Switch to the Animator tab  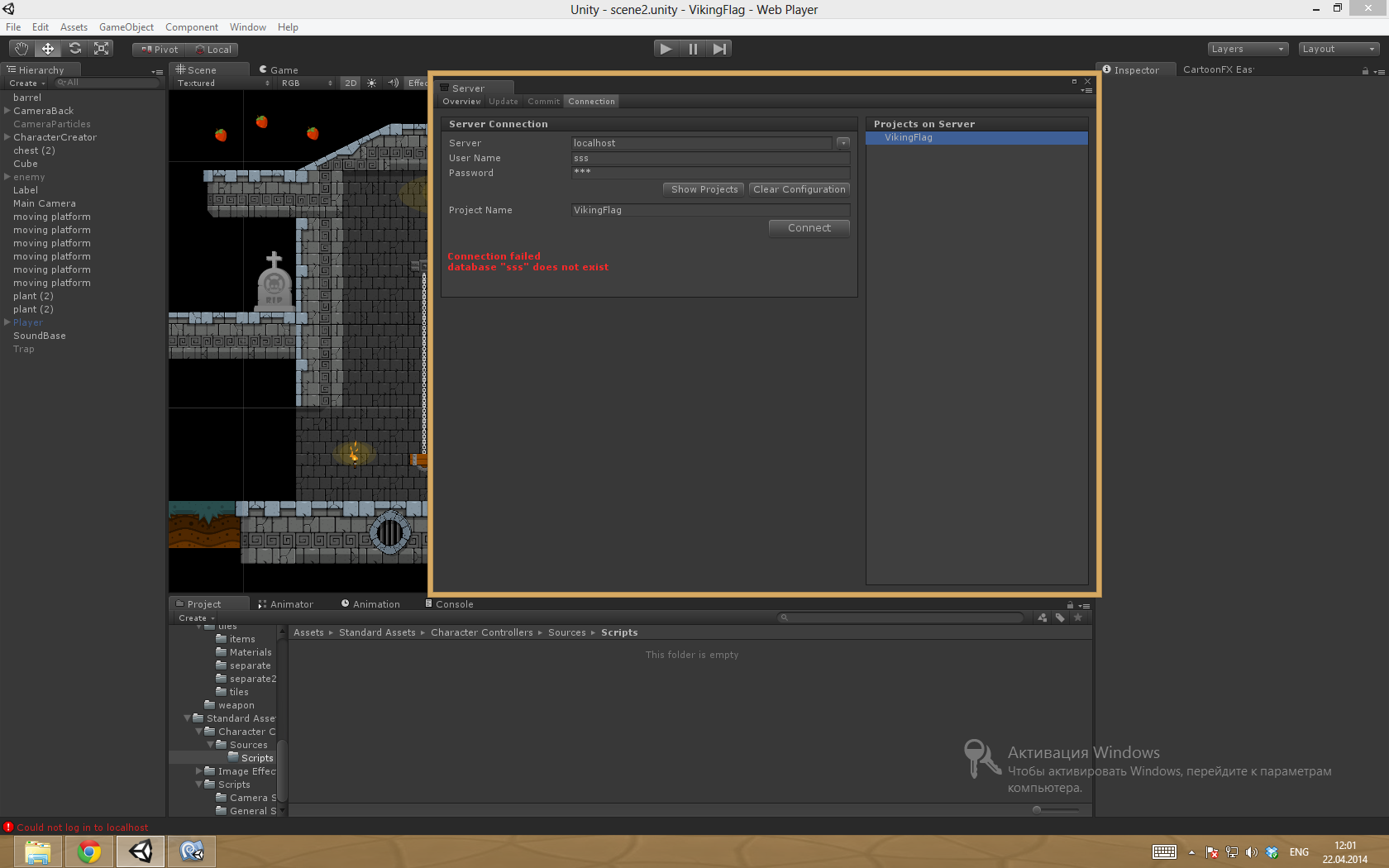coord(286,604)
